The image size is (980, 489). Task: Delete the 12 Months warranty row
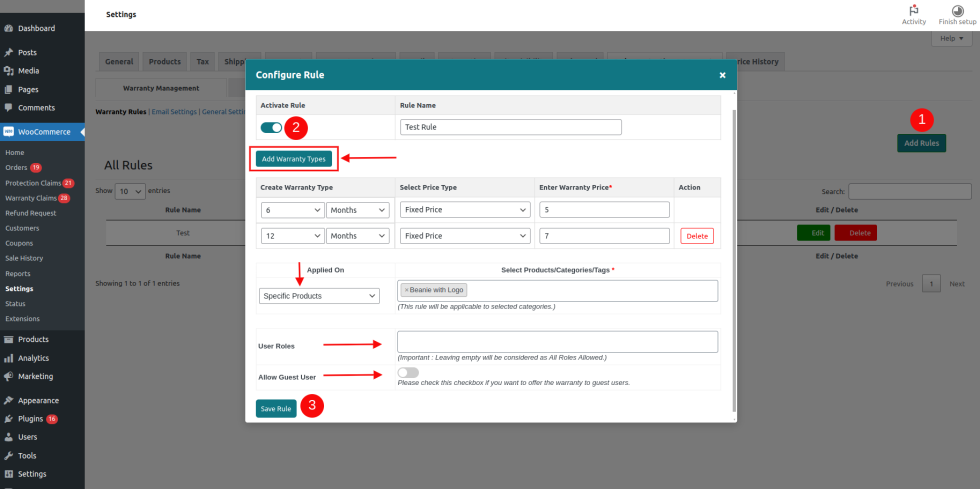click(x=697, y=236)
